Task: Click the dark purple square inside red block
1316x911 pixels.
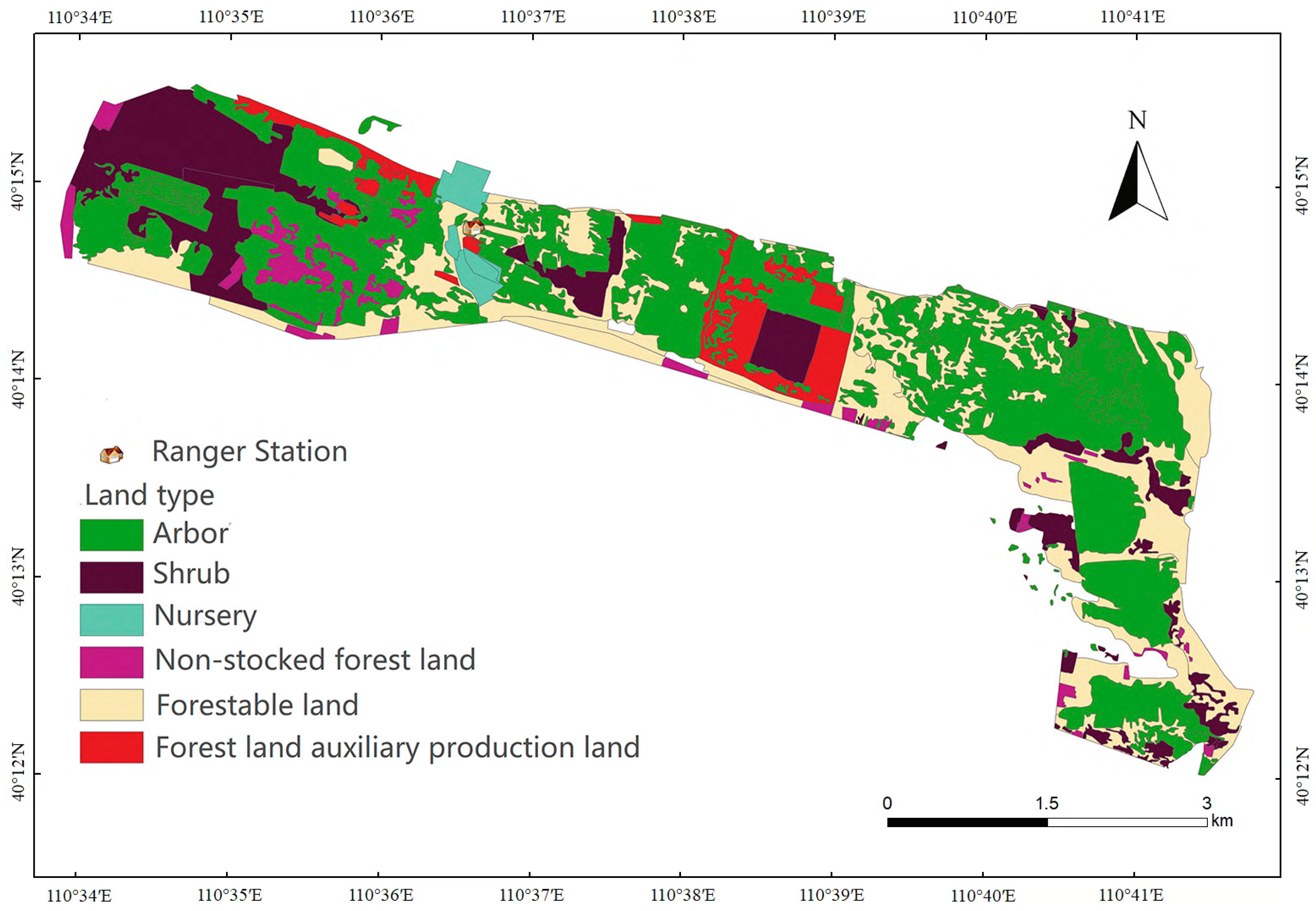Action: (785, 347)
